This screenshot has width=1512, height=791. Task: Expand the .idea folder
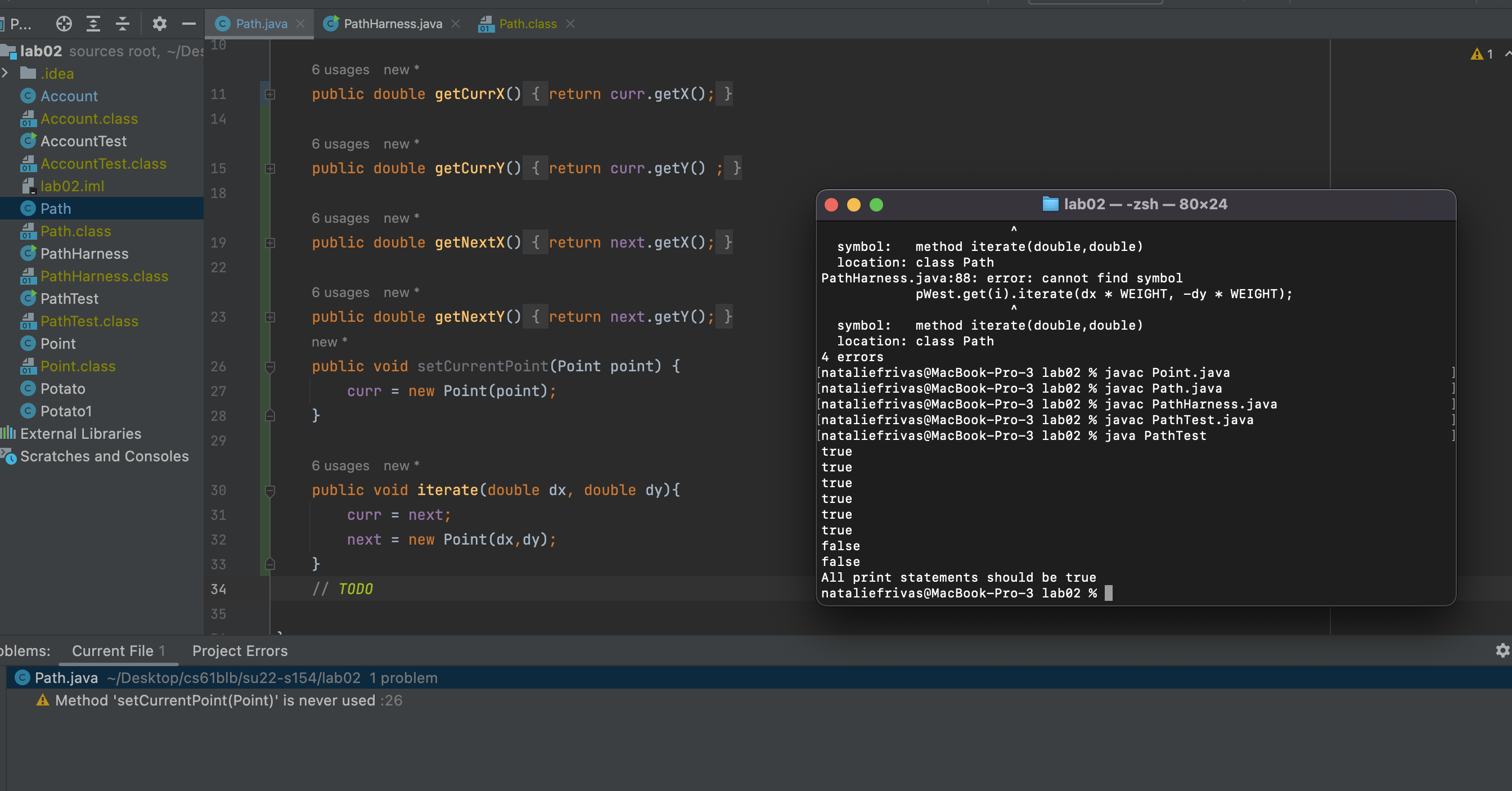coord(5,73)
